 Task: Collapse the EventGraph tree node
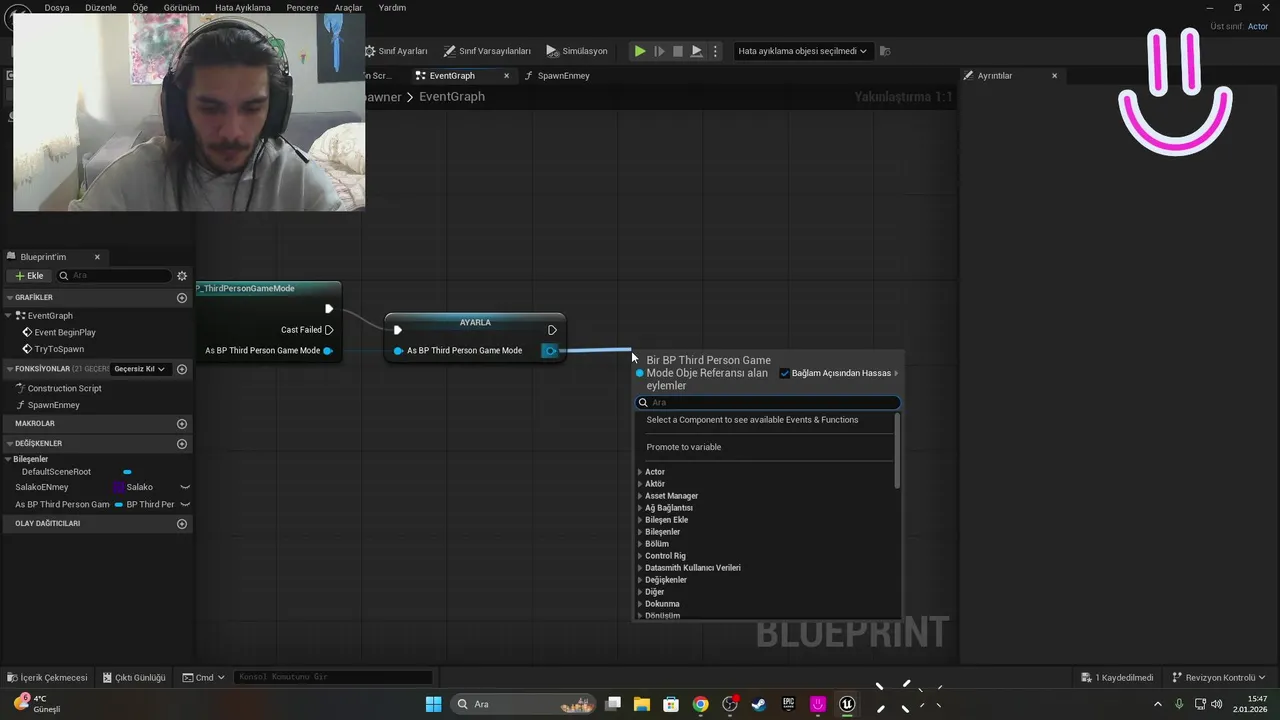(x=9, y=316)
